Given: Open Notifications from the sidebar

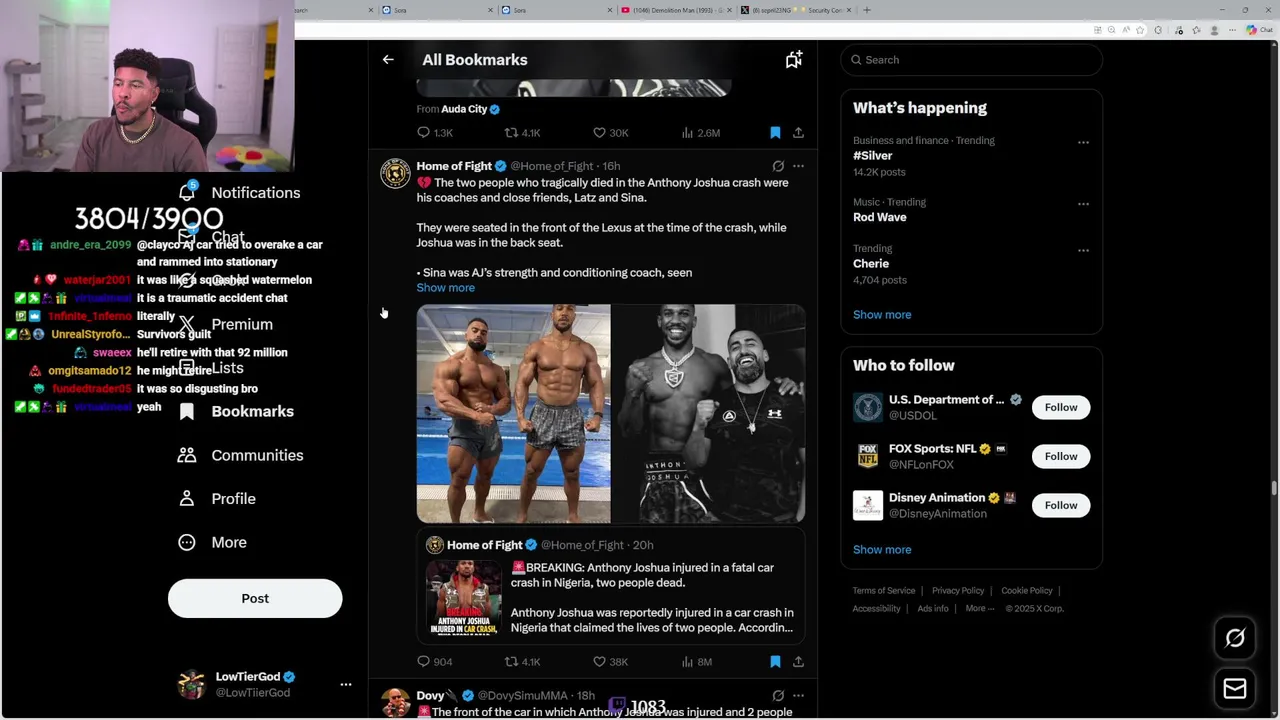Looking at the screenshot, I should [x=240, y=192].
